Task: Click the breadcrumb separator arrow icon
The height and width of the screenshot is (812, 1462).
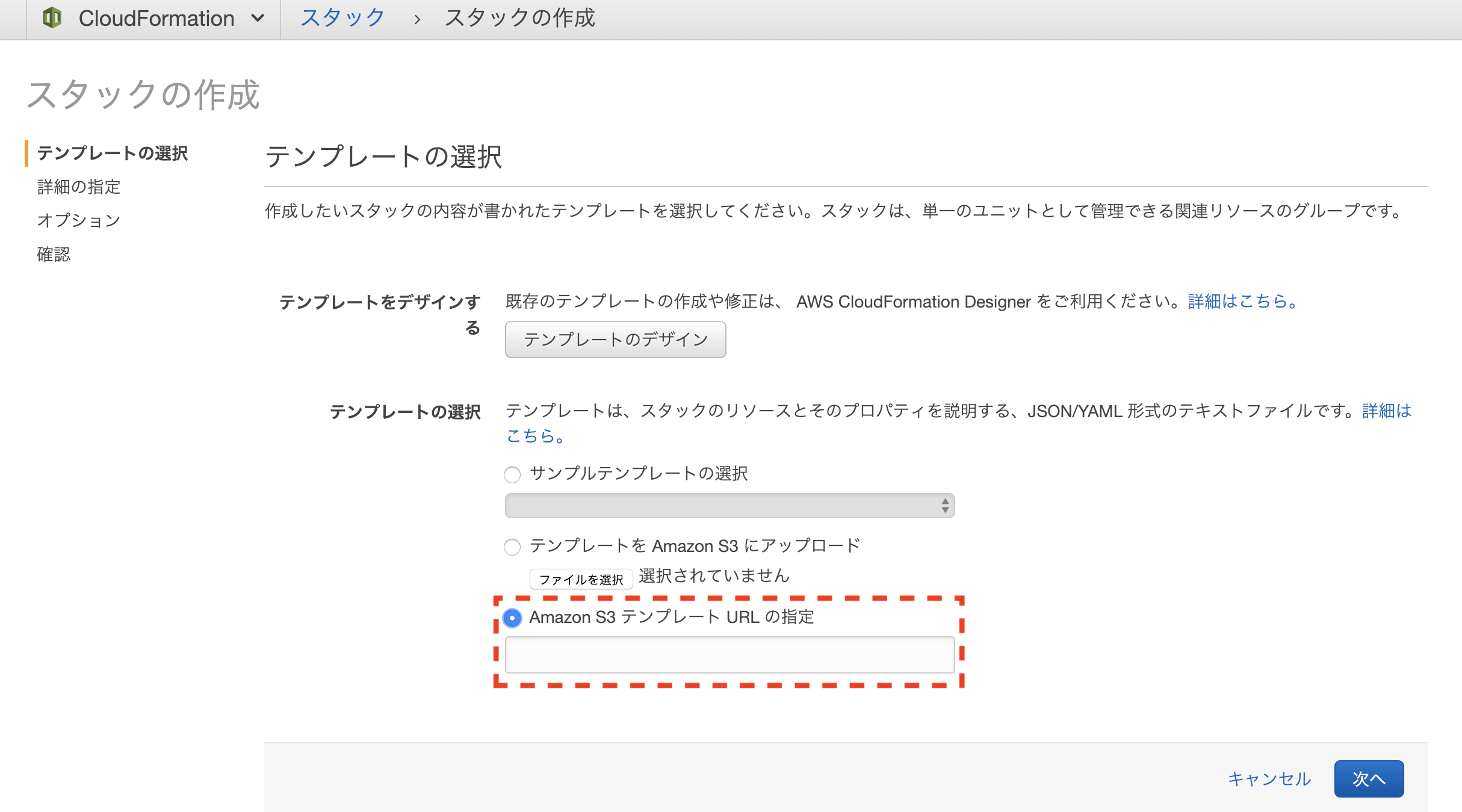Action: point(417,20)
